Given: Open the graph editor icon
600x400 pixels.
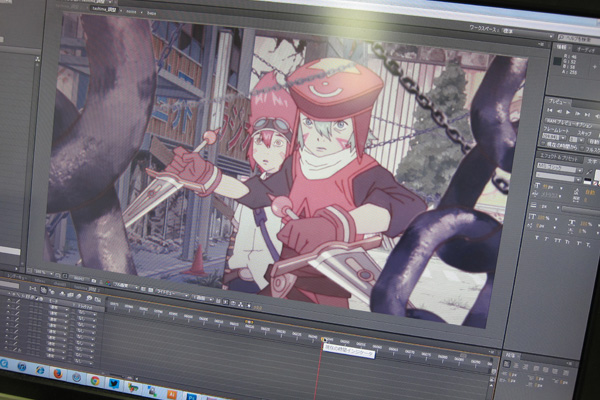Looking at the screenshot, I should tap(98, 300).
